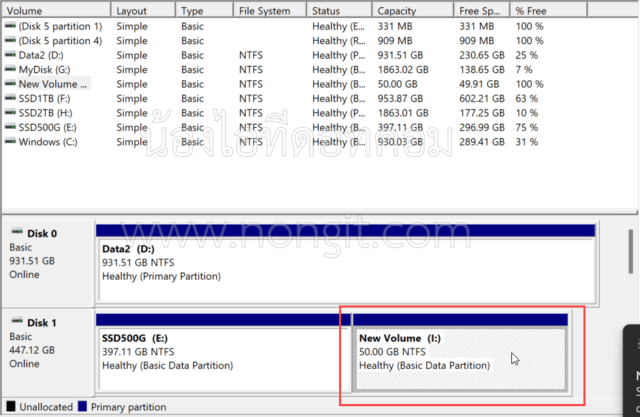Select the Disk 0 label in graphical view
This screenshot has width=640, height=417.
coord(42,233)
